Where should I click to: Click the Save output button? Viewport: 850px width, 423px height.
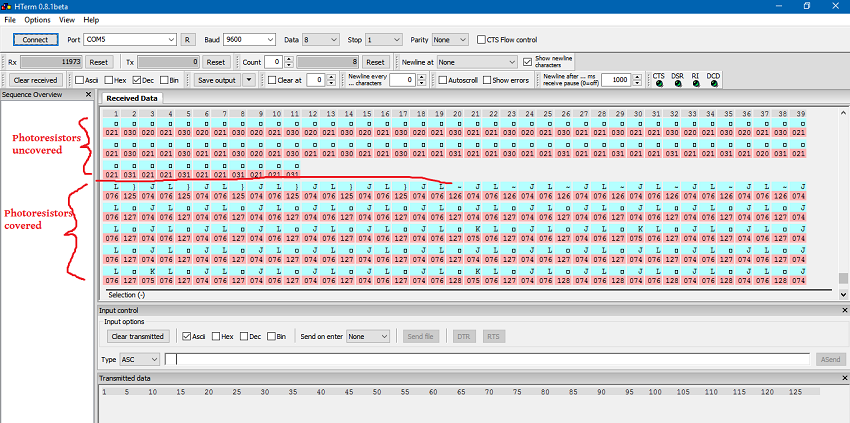coord(217,80)
